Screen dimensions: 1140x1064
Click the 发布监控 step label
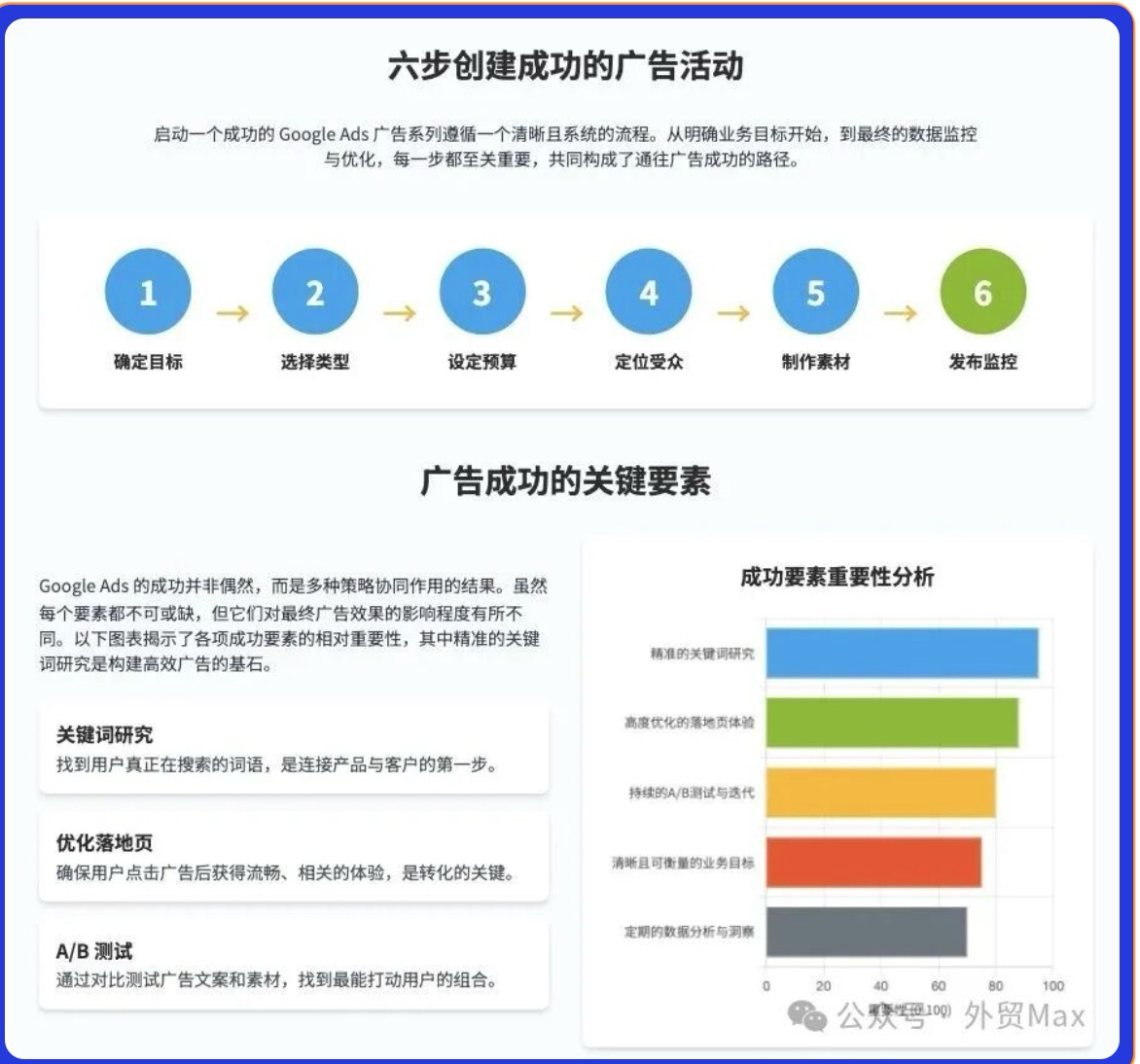[x=982, y=362]
